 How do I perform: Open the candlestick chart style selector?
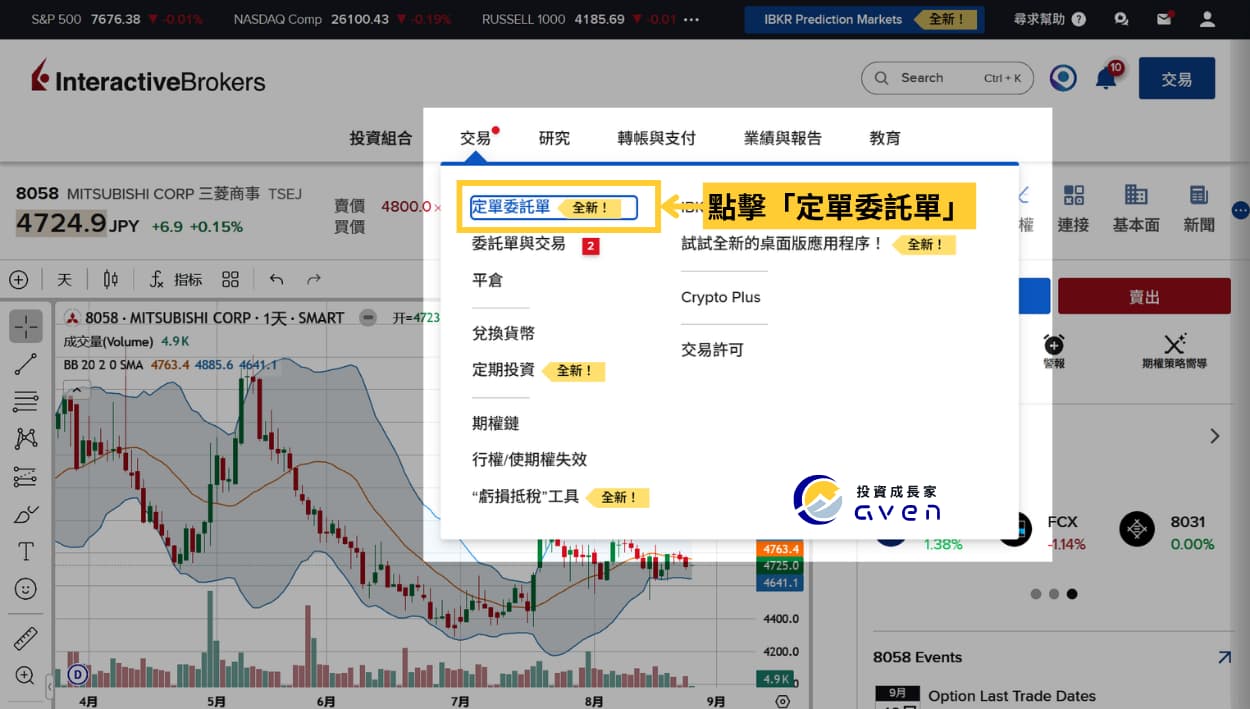coord(110,280)
